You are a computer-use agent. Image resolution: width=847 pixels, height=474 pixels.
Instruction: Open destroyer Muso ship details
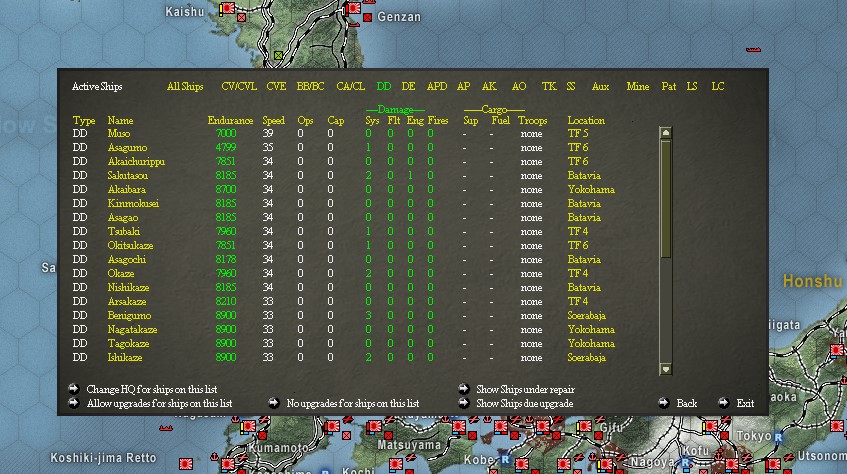119,133
